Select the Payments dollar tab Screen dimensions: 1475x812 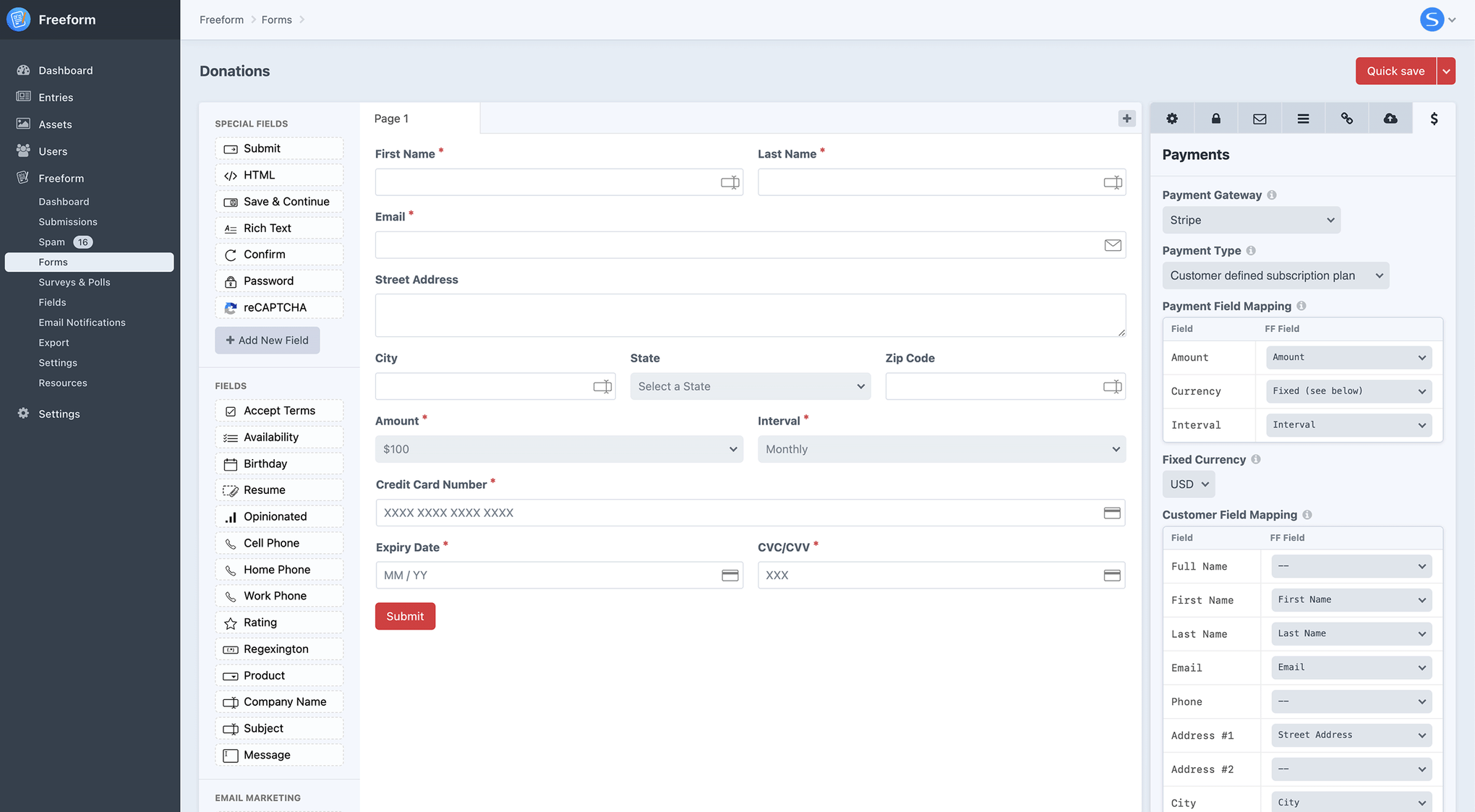point(1435,118)
